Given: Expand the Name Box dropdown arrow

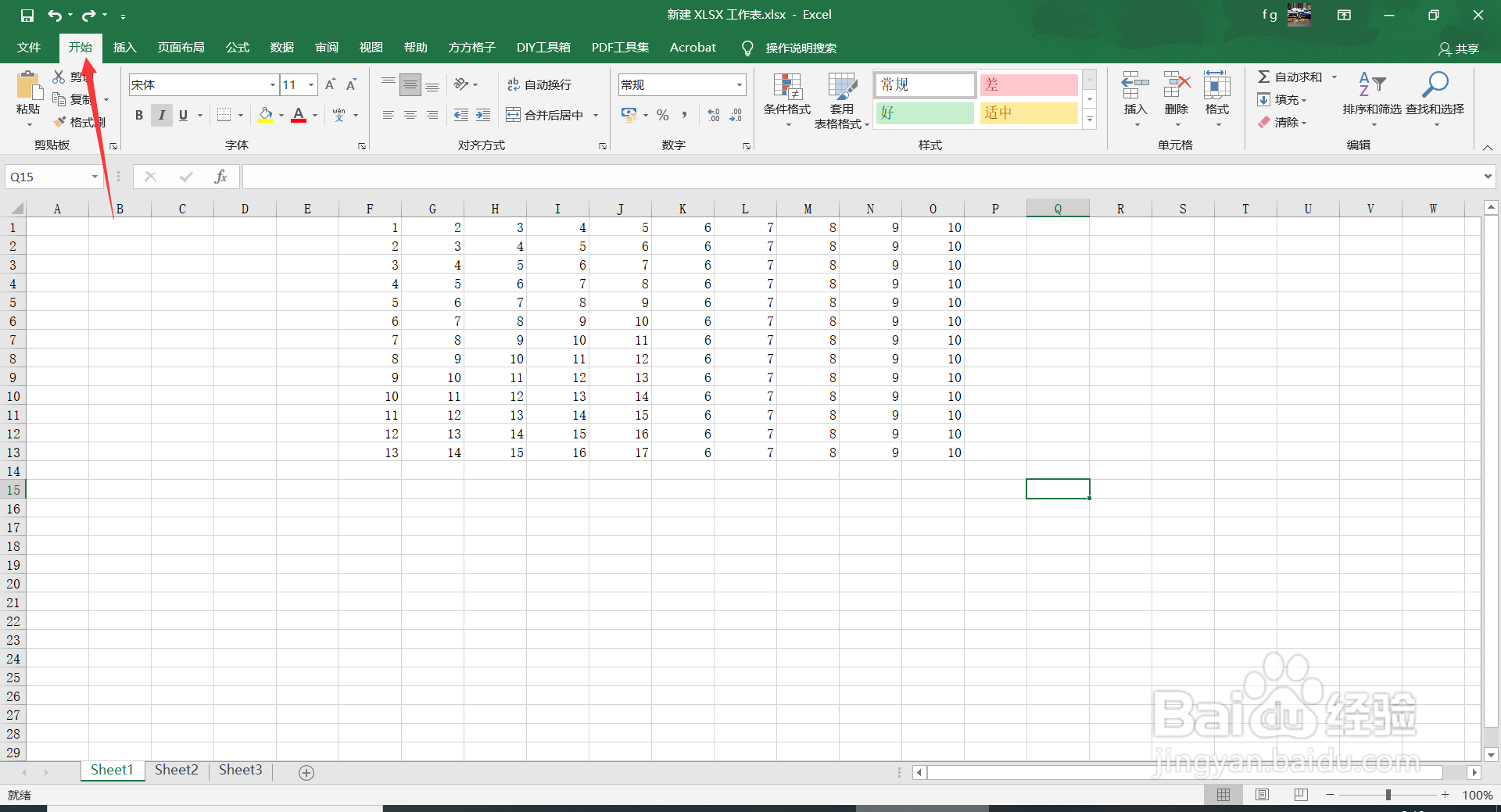Looking at the screenshot, I should [x=95, y=177].
